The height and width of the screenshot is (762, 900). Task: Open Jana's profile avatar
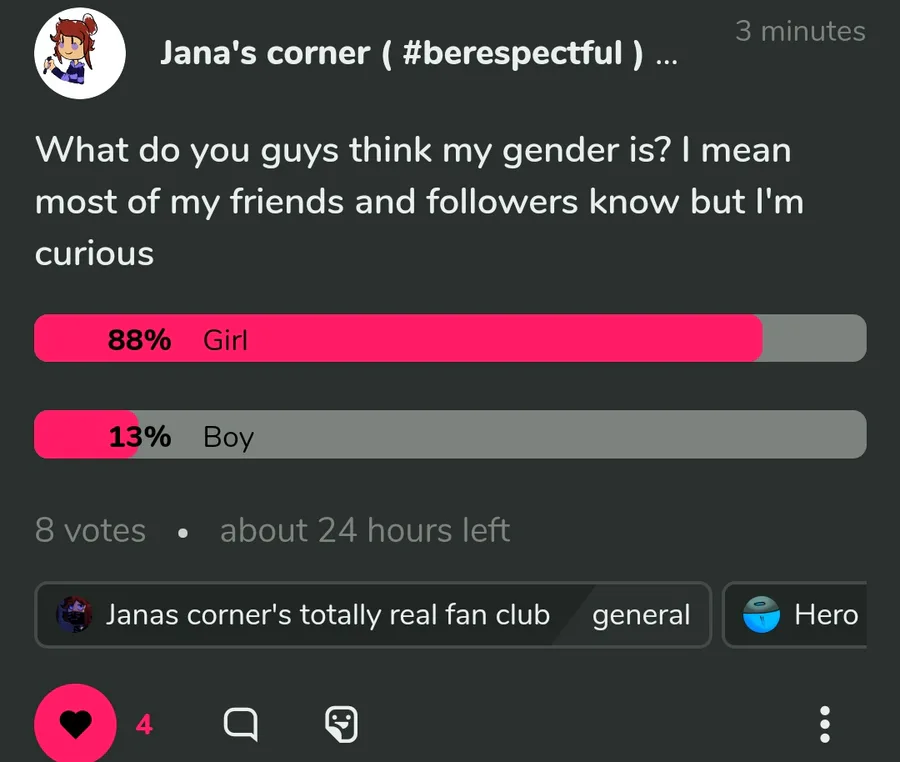coord(80,53)
